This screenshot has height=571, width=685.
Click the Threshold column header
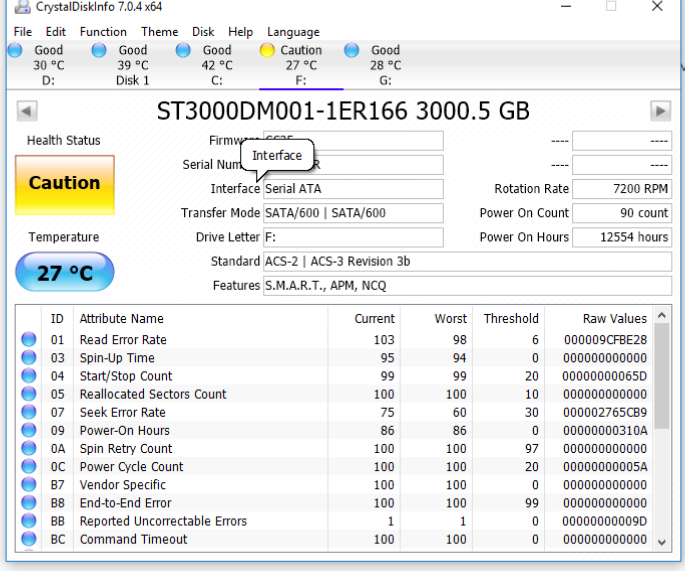pos(508,318)
